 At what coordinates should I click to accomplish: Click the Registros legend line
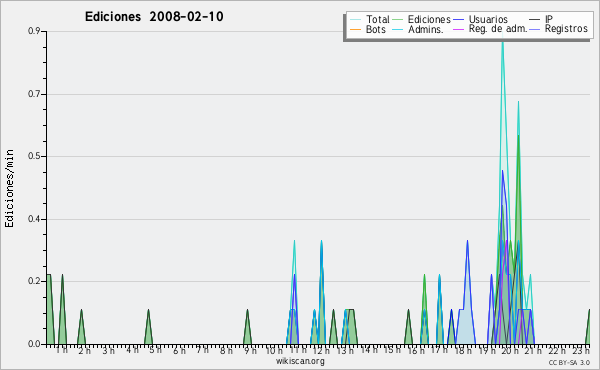[535, 29]
